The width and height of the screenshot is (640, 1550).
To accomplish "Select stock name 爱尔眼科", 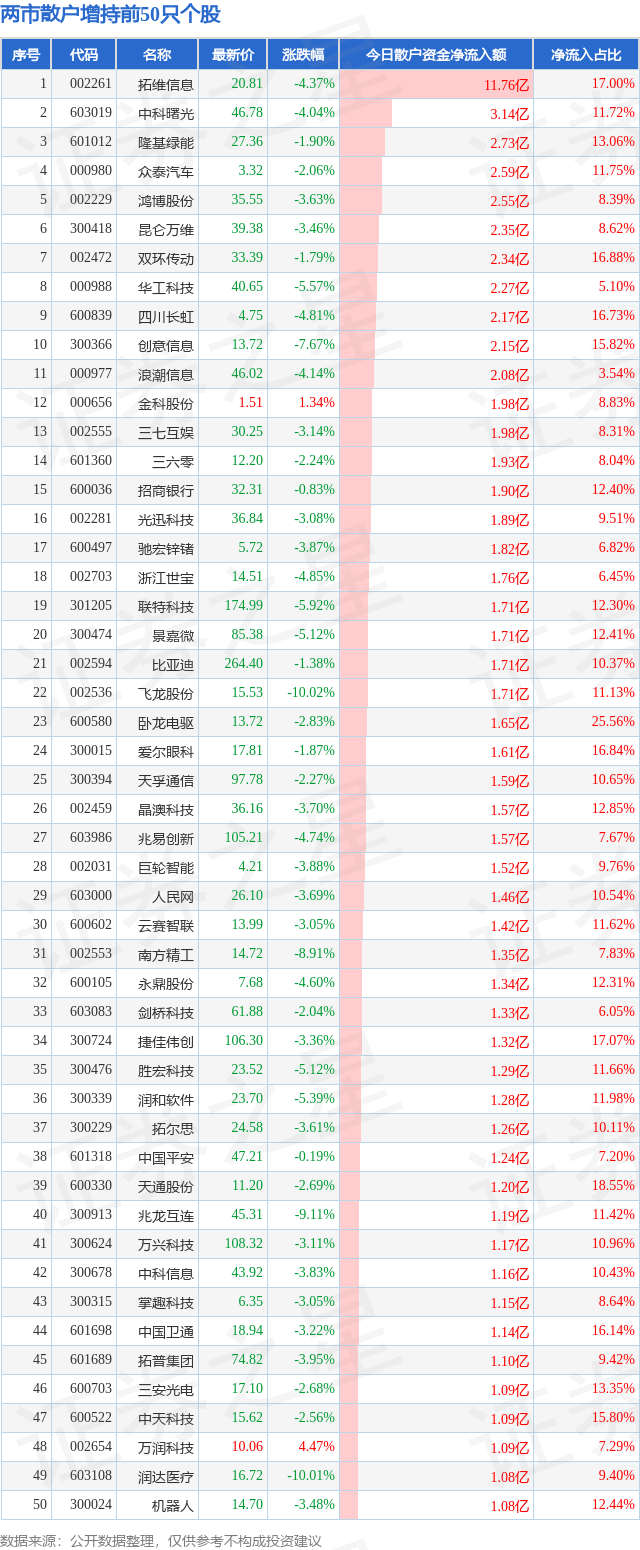I will pyautogui.click(x=166, y=751).
